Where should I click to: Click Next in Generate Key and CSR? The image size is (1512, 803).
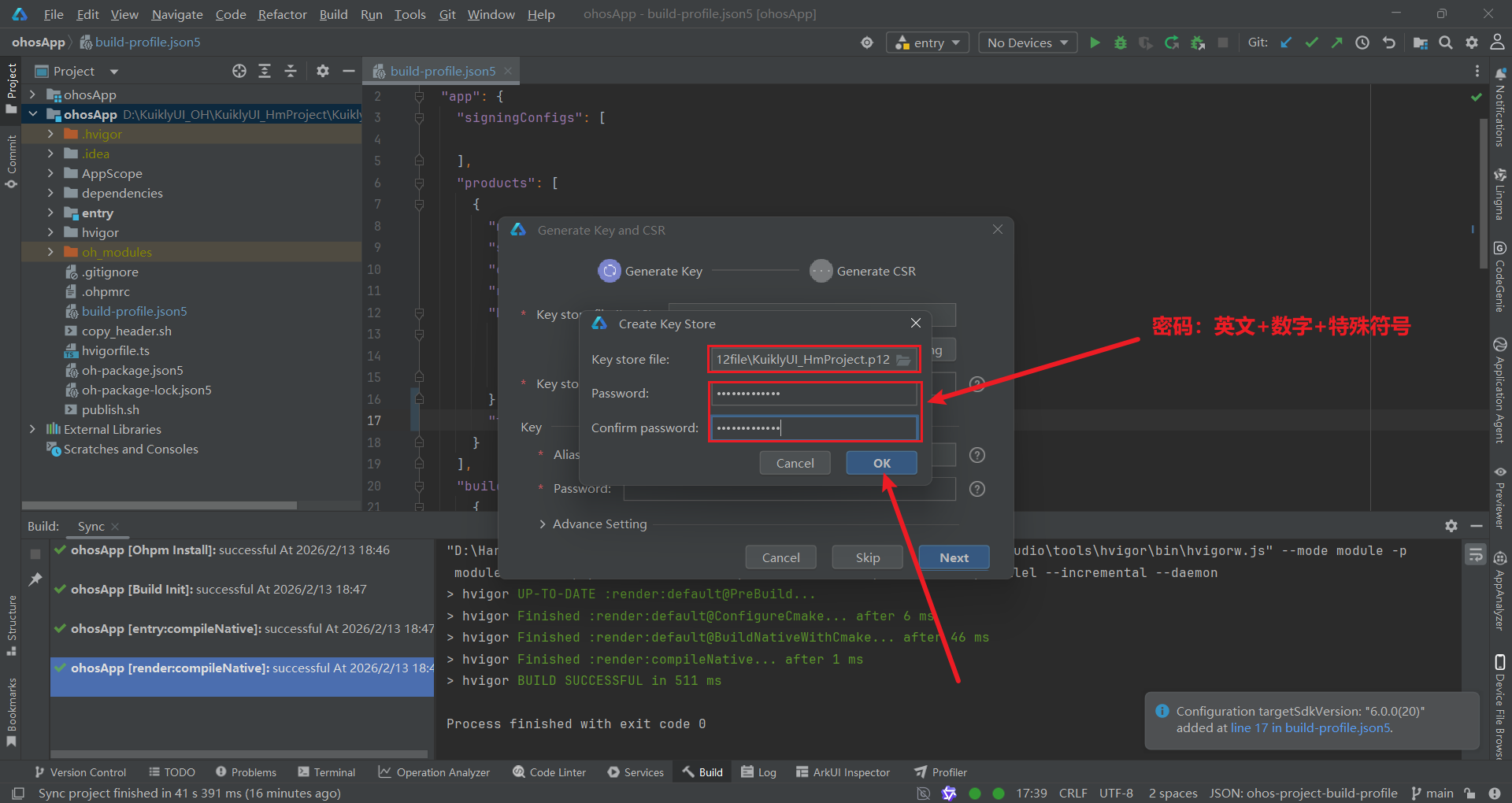[954, 557]
